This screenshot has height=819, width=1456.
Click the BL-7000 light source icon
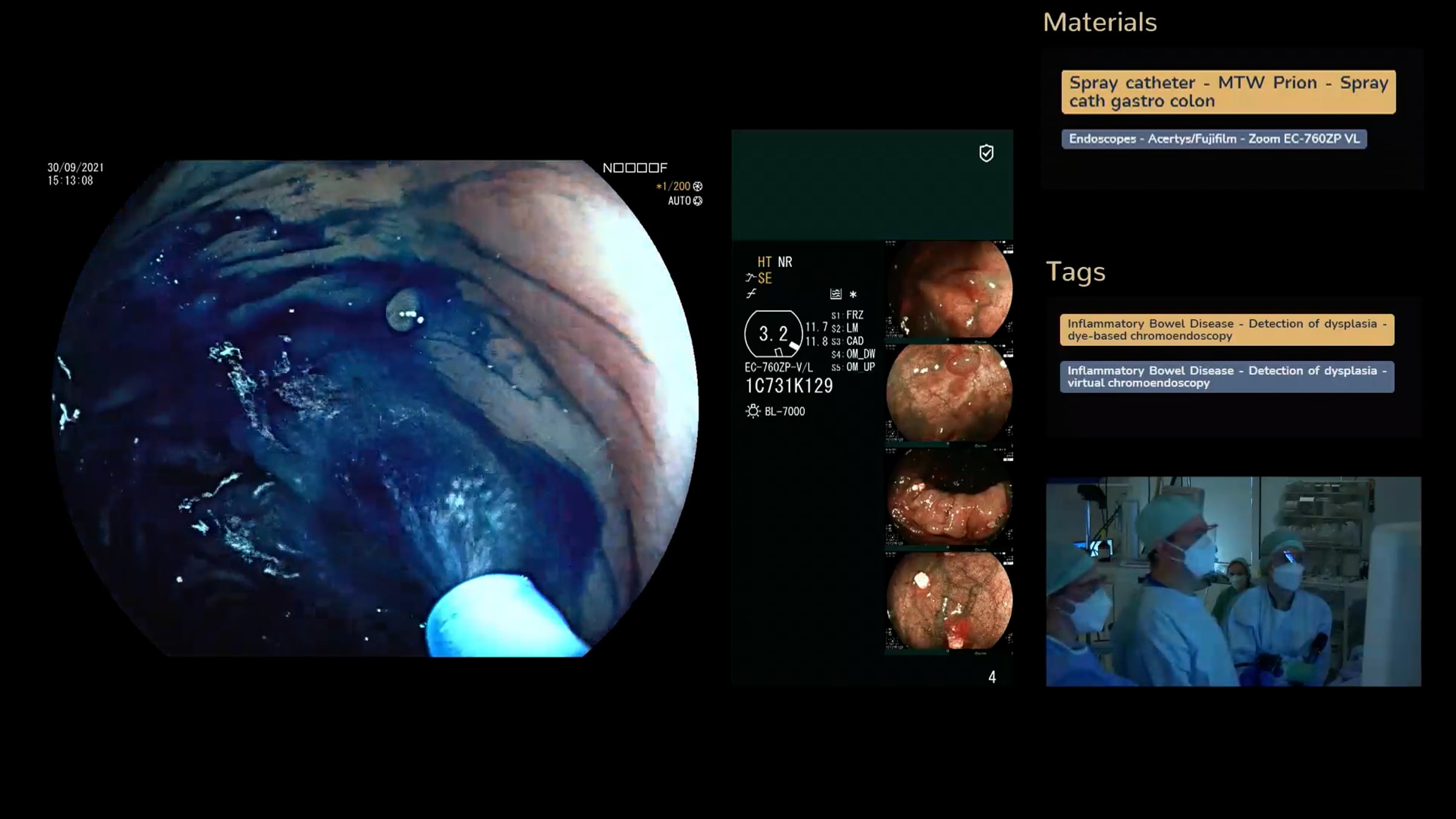pyautogui.click(x=753, y=411)
